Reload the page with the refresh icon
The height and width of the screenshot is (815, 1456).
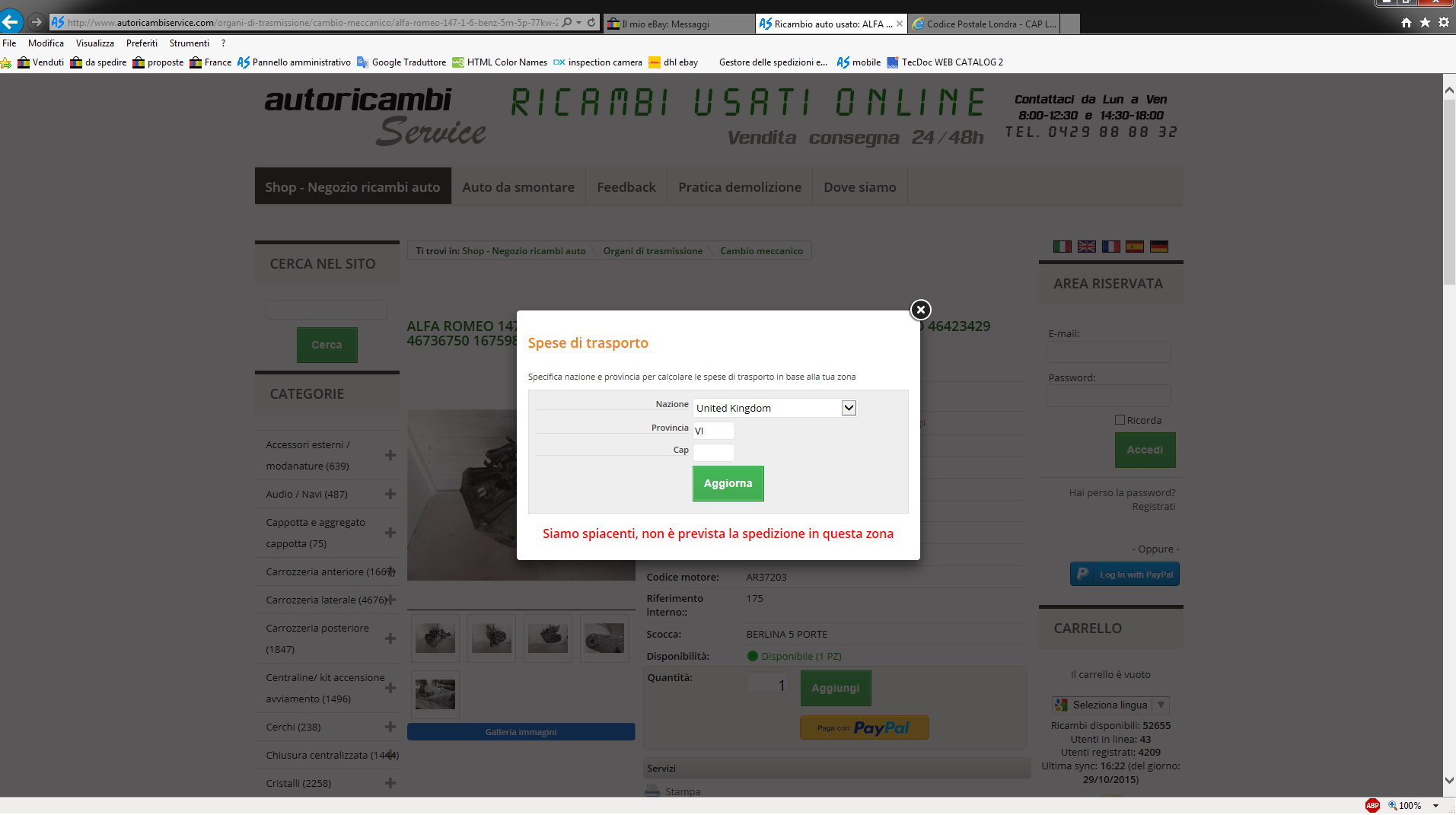(x=591, y=23)
